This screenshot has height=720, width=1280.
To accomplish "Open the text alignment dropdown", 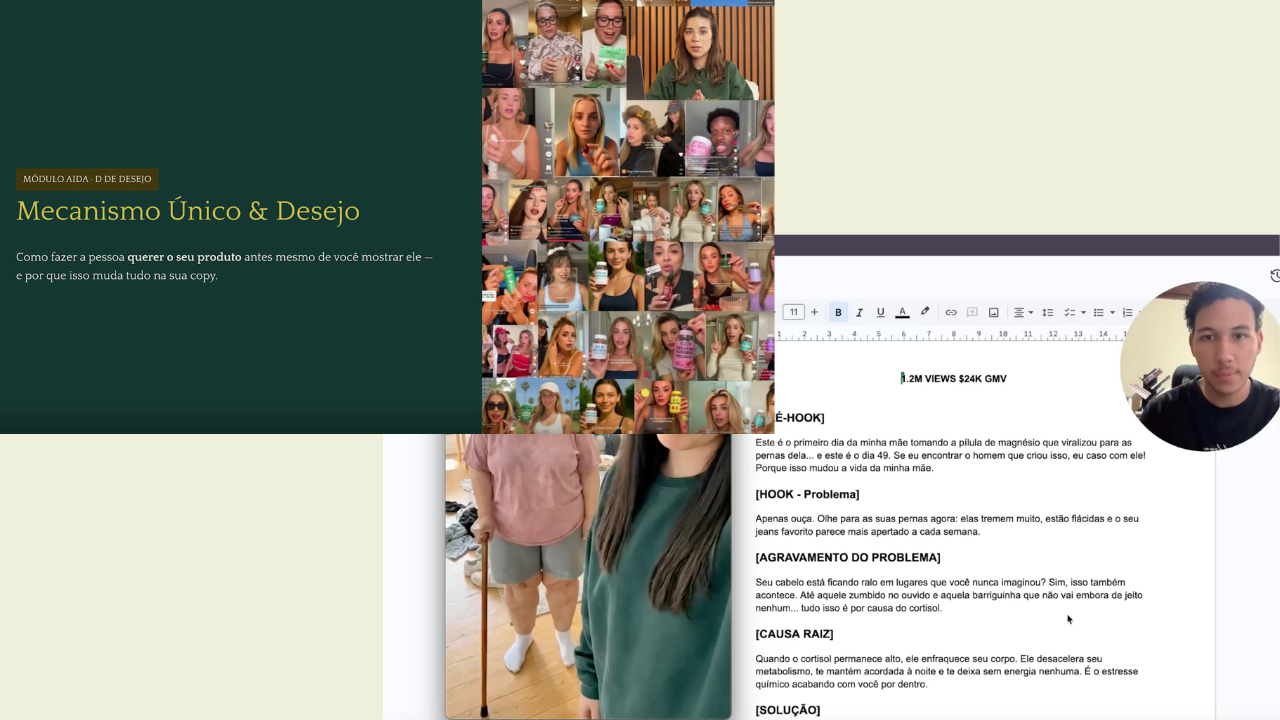I will (1023, 312).
